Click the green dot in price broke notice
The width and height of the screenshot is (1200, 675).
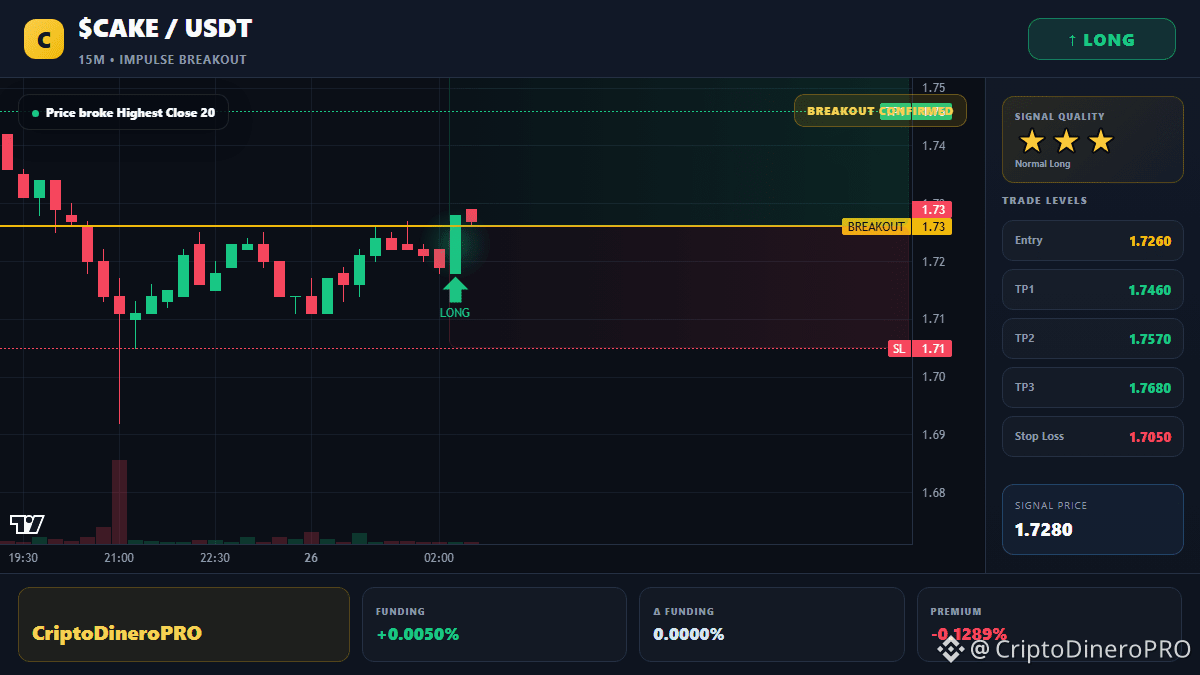(x=36, y=113)
